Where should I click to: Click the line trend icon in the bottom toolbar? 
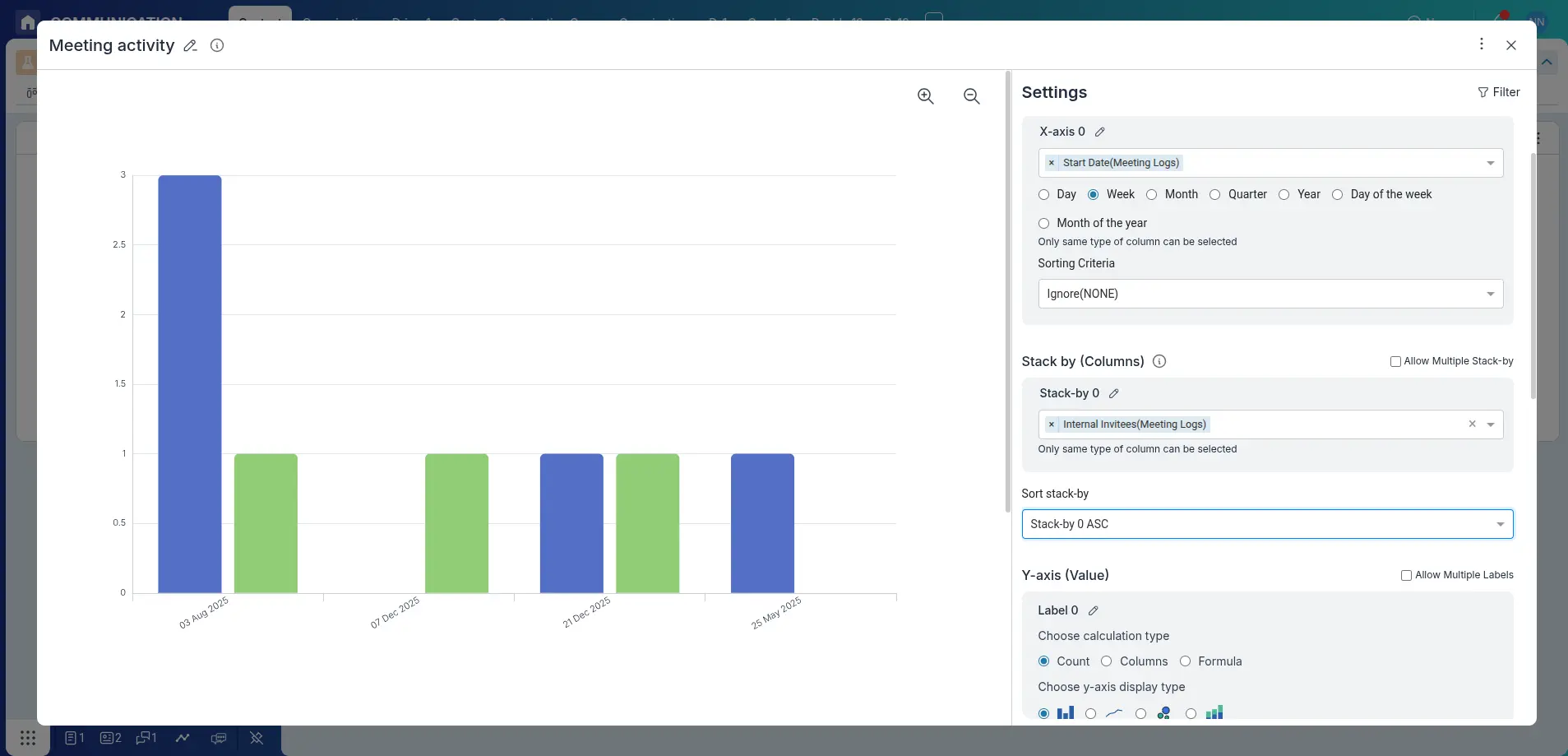click(182, 738)
